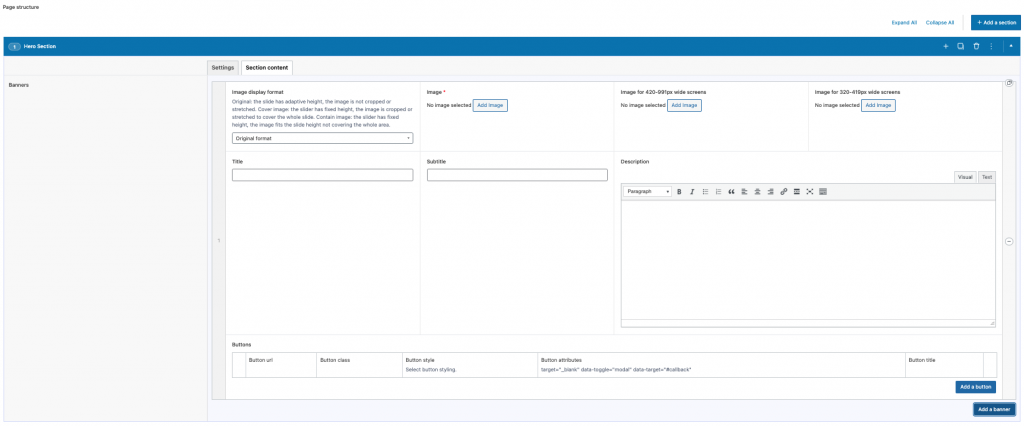1024x426 pixels.
Task: Collapse Hero Section with the arrow toggle
Action: pyautogui.click(x=1011, y=46)
